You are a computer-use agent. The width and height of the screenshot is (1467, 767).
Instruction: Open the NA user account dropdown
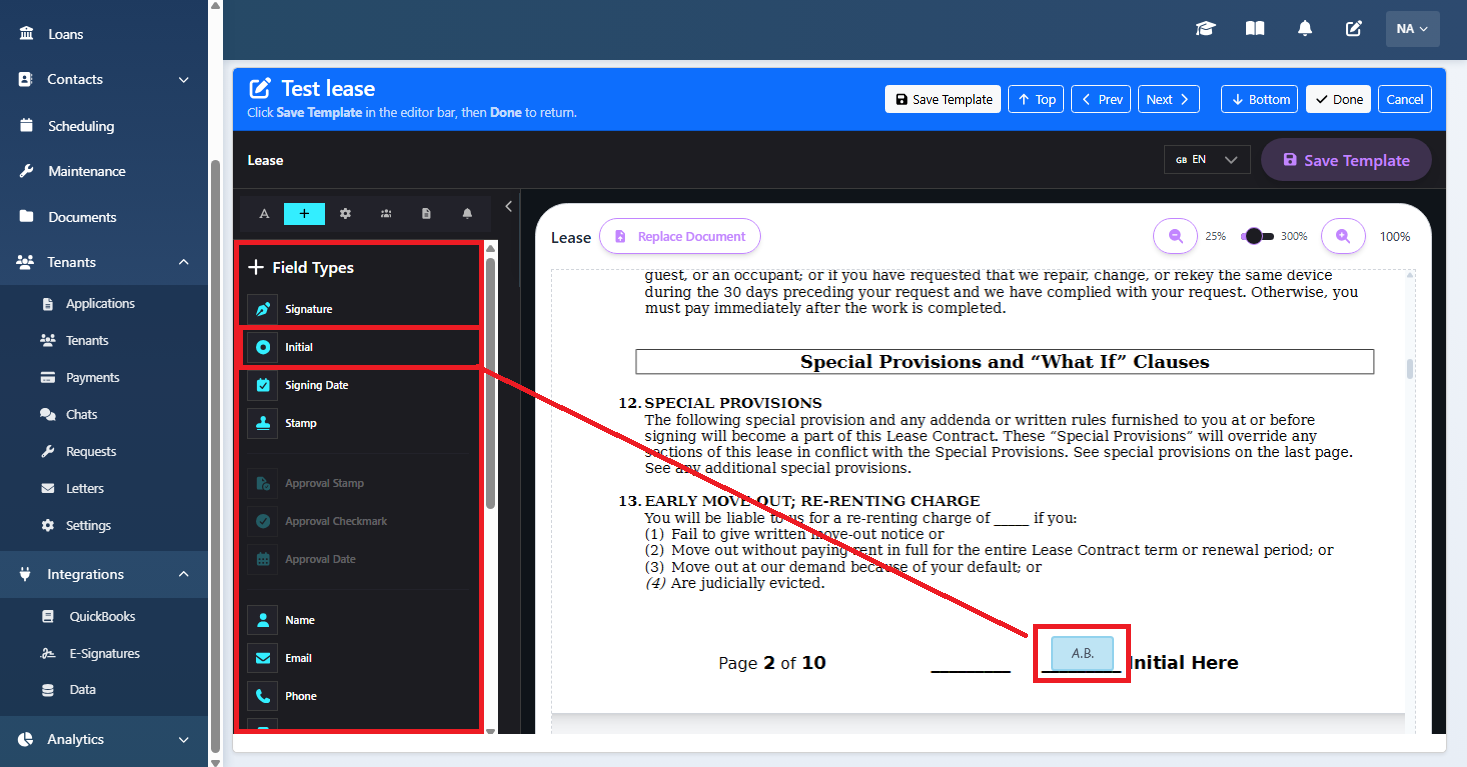[x=1413, y=29]
